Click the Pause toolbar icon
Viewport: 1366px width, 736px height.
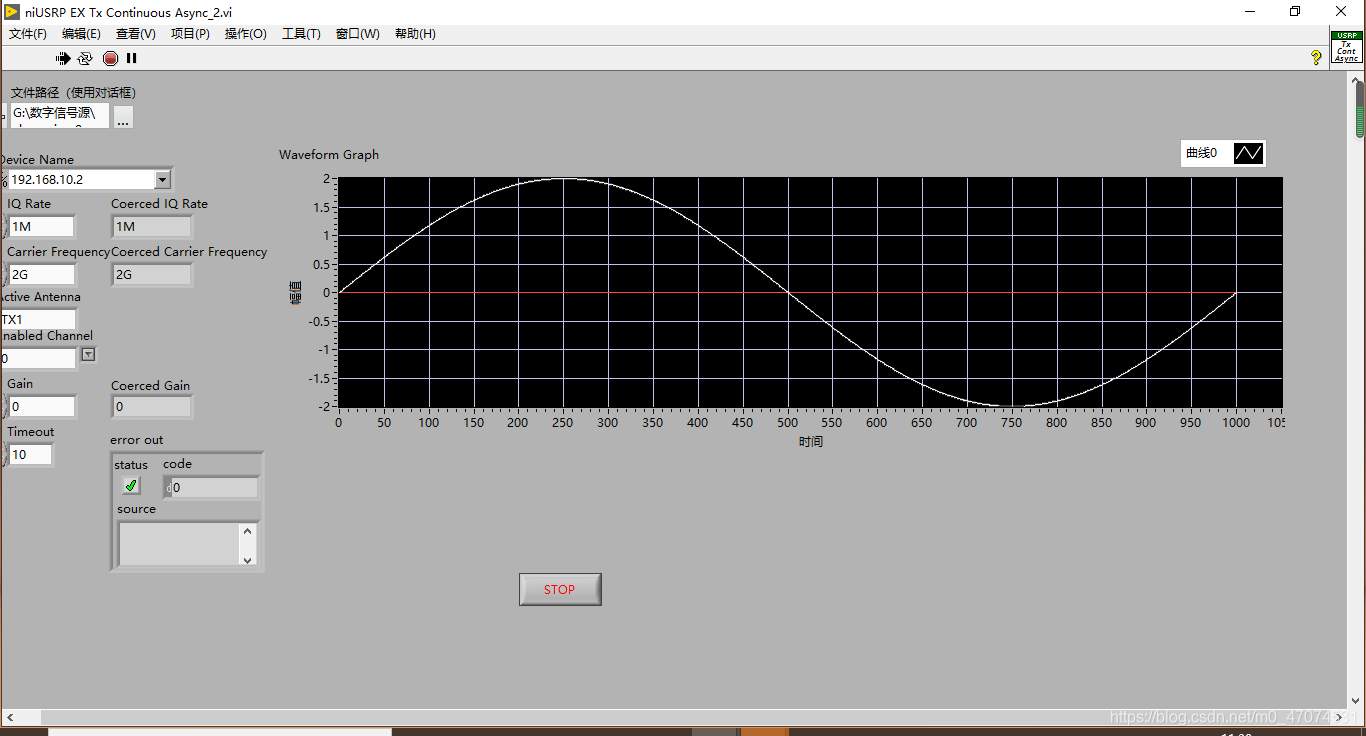[x=131, y=58]
